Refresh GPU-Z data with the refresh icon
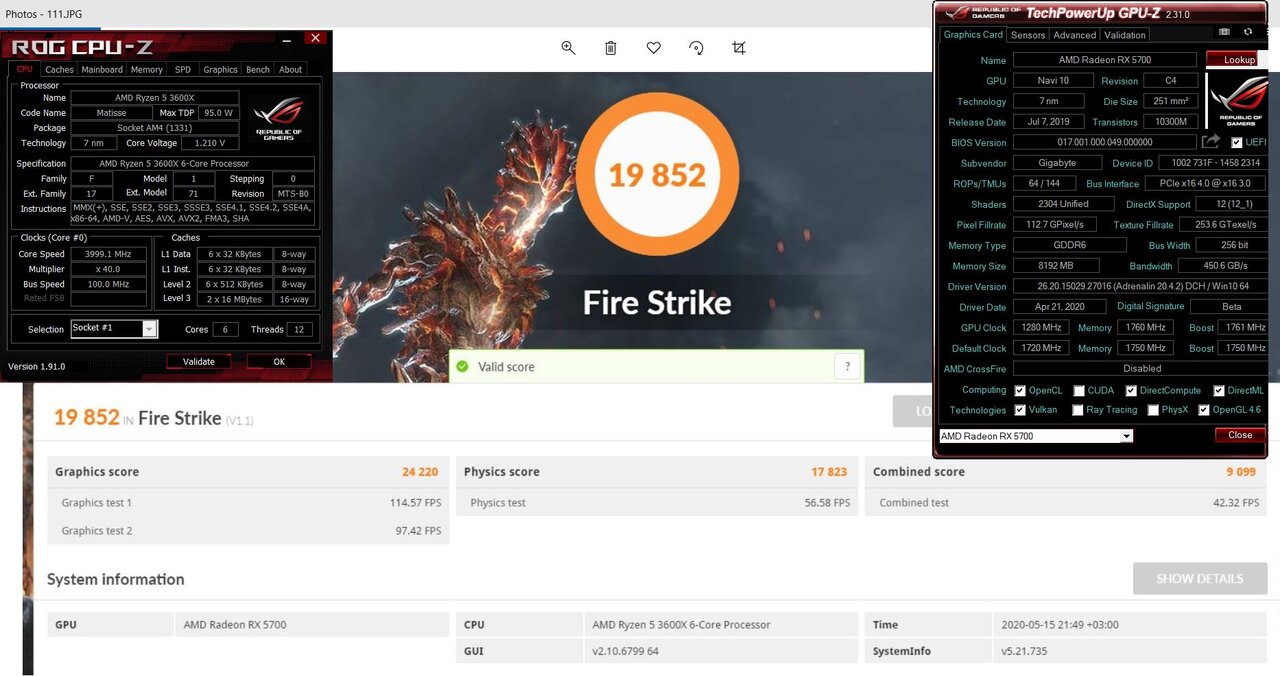Screen dimensions: 1280x676 point(1248,32)
